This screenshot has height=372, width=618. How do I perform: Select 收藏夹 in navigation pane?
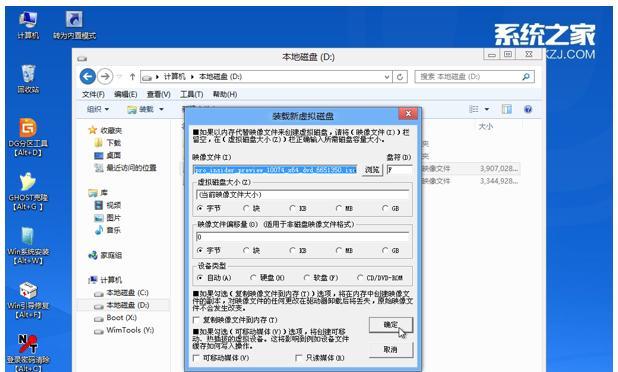(x=106, y=130)
